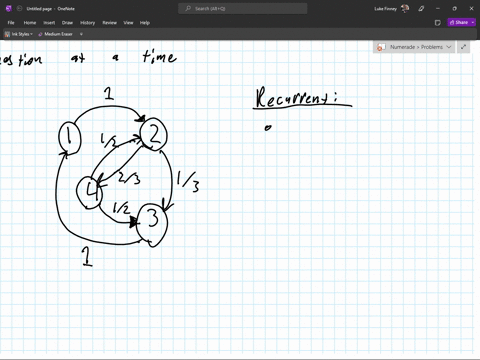Click the drawn node labeled 1
Viewport: 480px width, 360px height.
pyautogui.click(x=70, y=138)
